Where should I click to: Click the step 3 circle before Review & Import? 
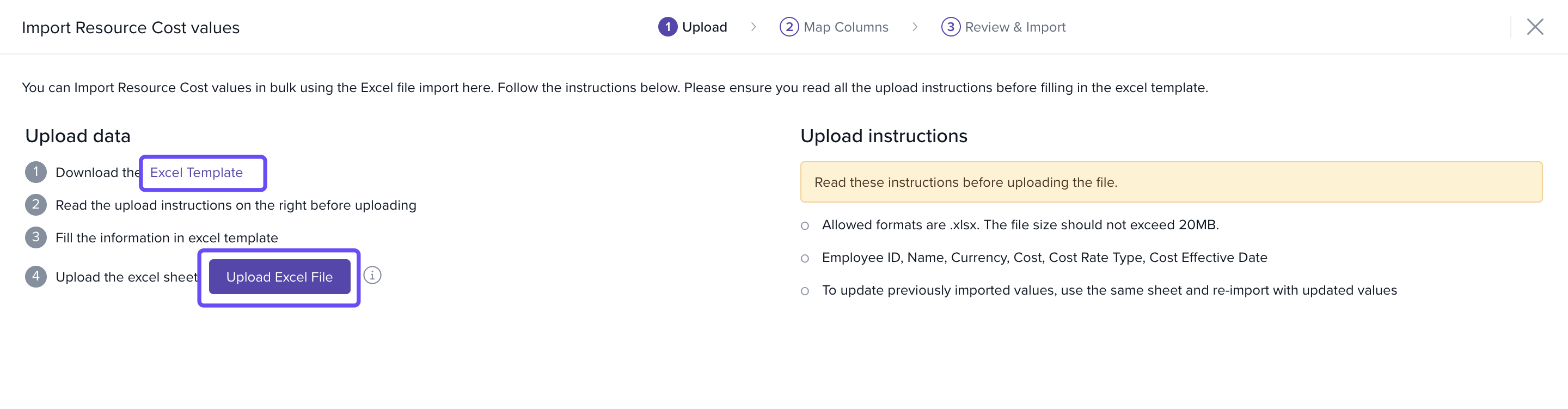[x=950, y=27]
